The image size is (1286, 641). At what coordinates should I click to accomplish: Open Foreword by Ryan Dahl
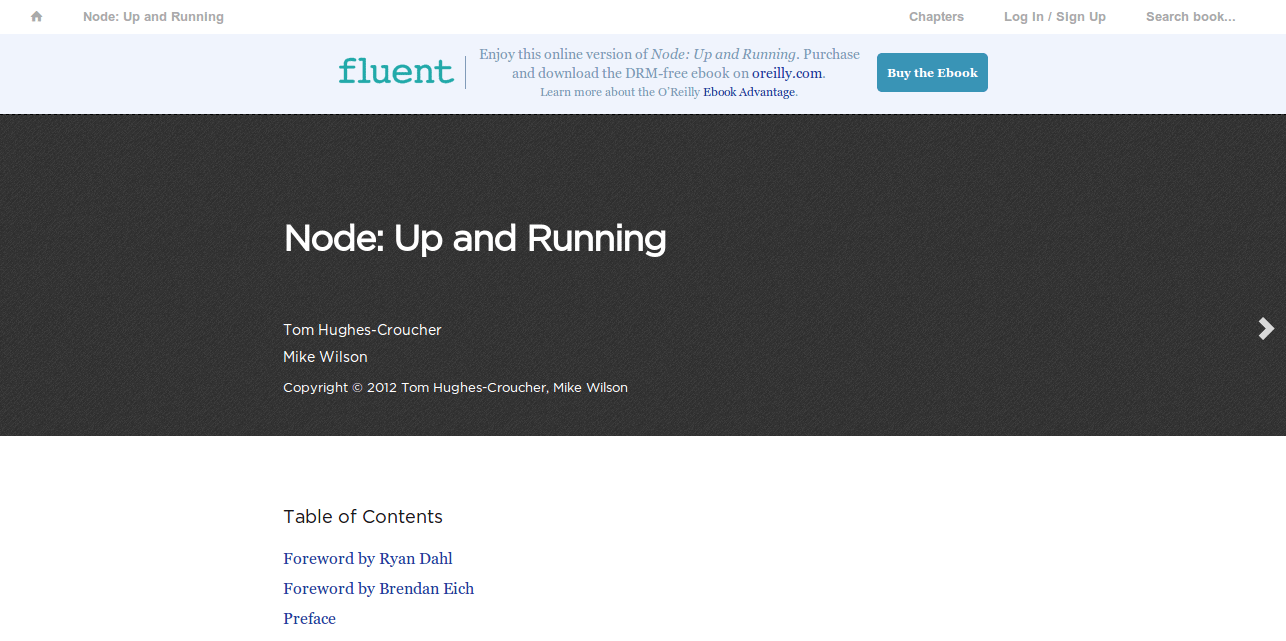coord(368,559)
